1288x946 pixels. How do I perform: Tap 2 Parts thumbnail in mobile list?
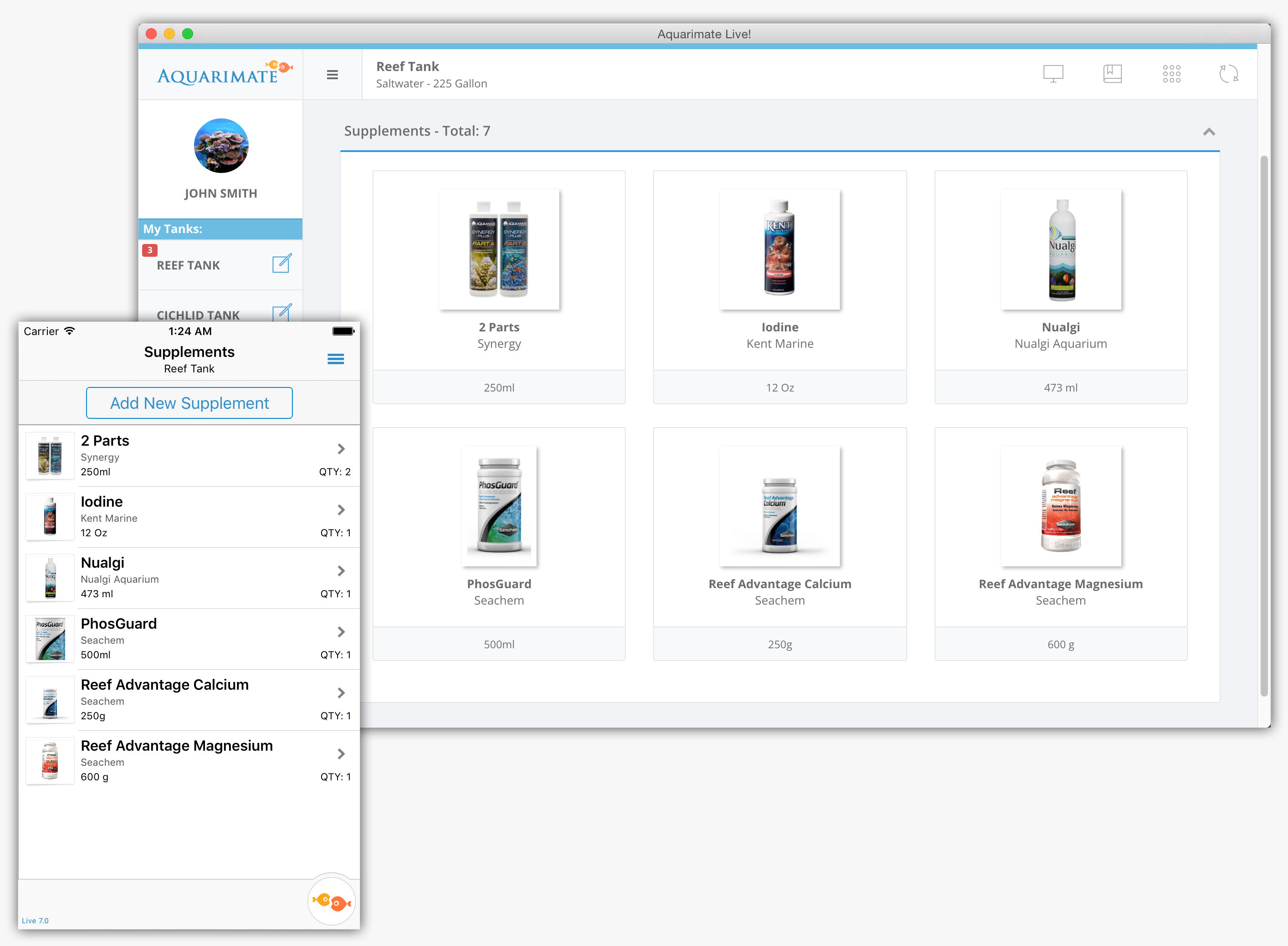tap(51, 456)
